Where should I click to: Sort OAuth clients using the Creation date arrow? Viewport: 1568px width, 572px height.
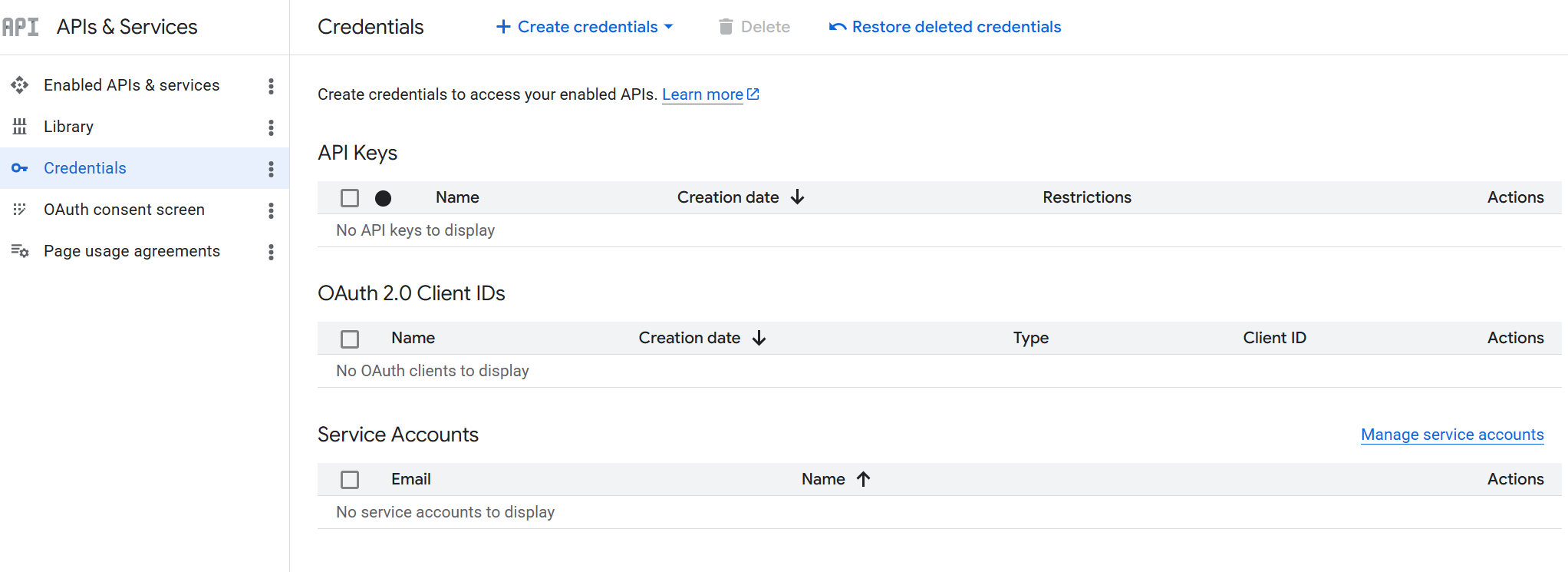tap(759, 338)
